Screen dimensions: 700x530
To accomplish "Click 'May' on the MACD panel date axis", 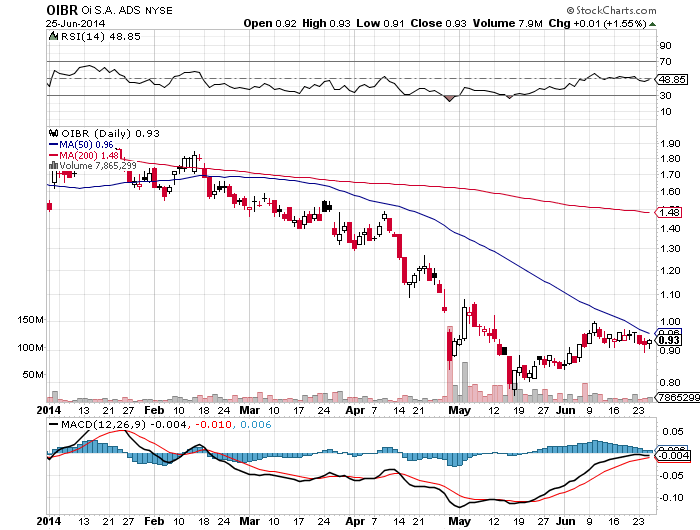I will [459, 521].
